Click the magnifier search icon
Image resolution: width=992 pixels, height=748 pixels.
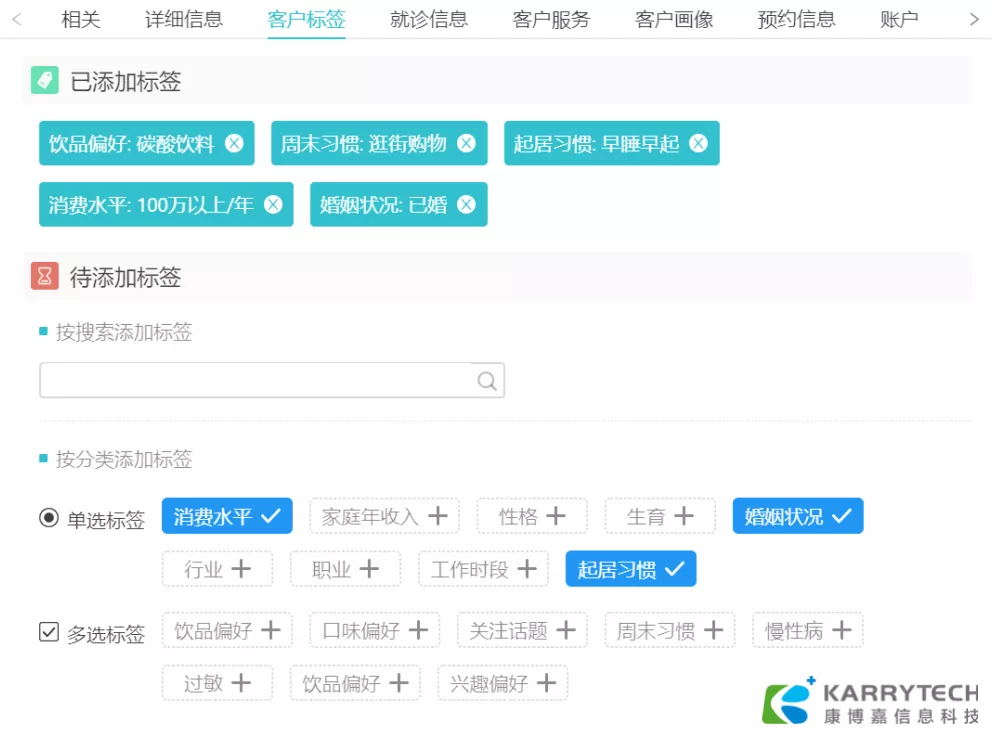(x=487, y=381)
